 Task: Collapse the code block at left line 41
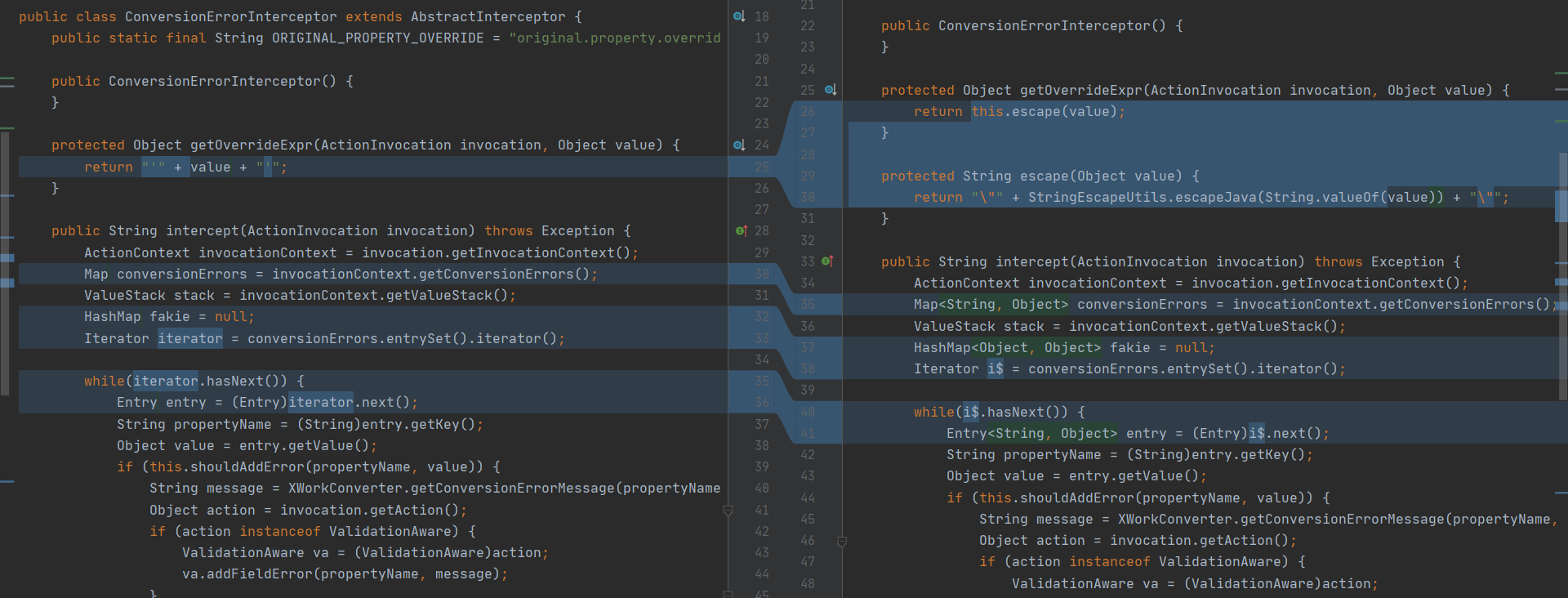(728, 511)
